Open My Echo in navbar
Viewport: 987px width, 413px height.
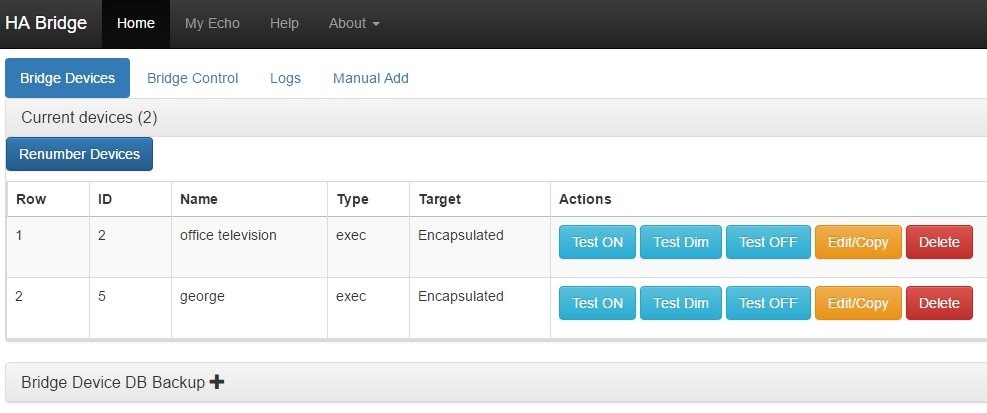[212, 23]
